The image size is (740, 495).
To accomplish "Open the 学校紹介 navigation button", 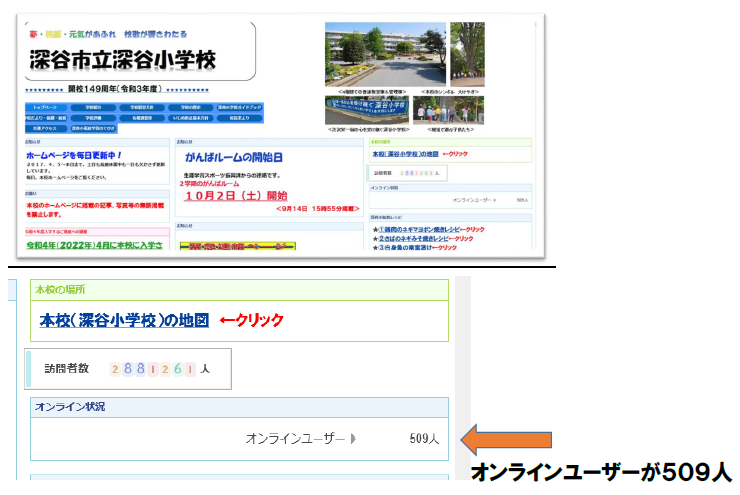I will pos(93,108).
